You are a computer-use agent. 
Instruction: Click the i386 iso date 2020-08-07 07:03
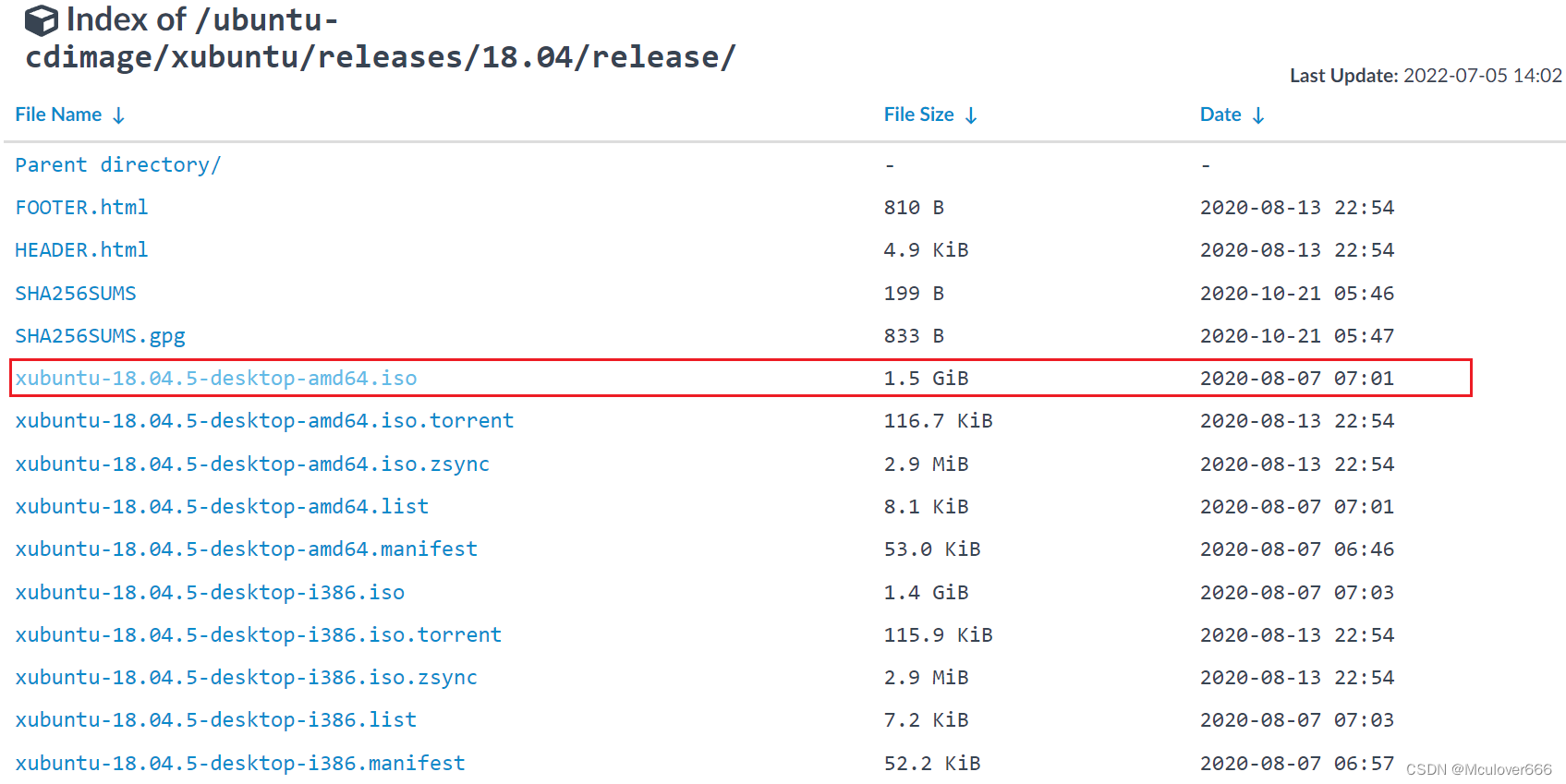coord(1297,593)
